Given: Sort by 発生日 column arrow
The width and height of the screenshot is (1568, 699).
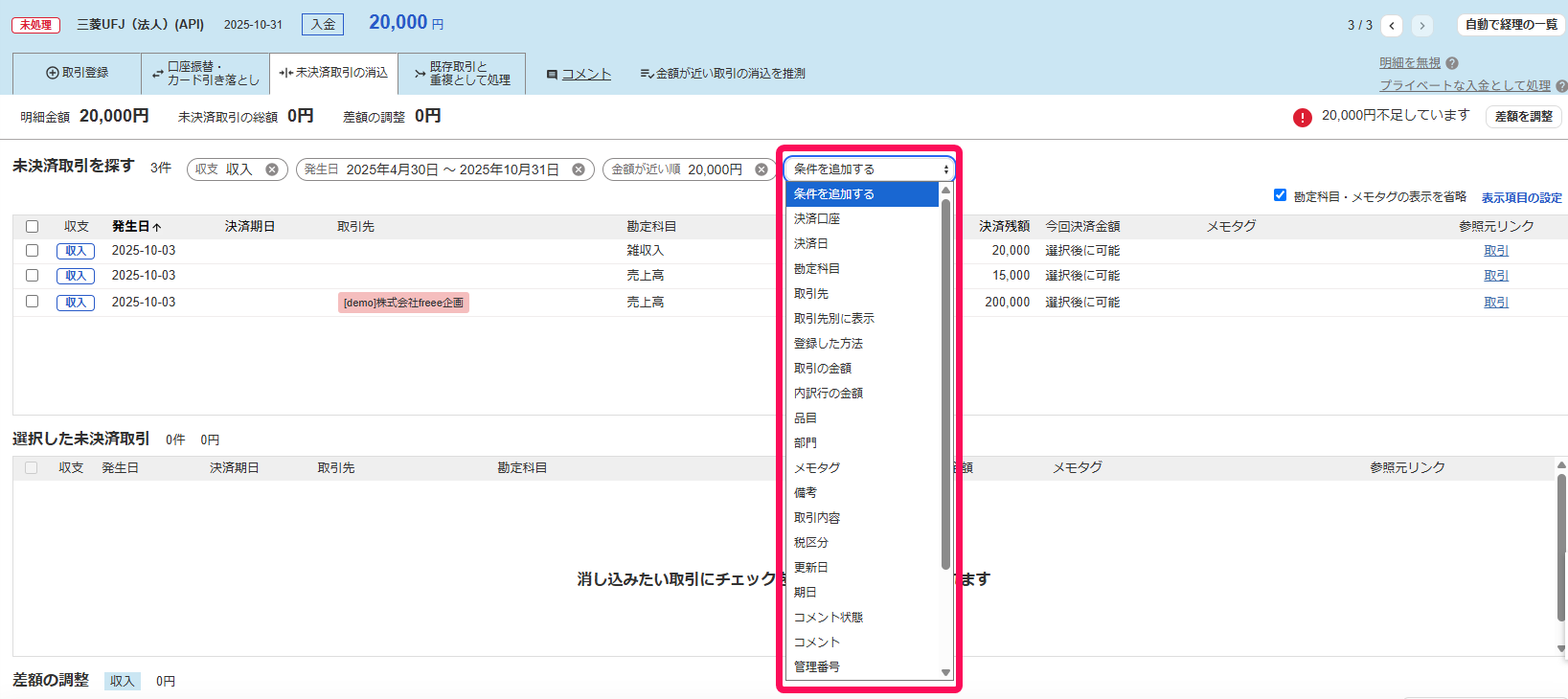Looking at the screenshot, I should (157, 227).
